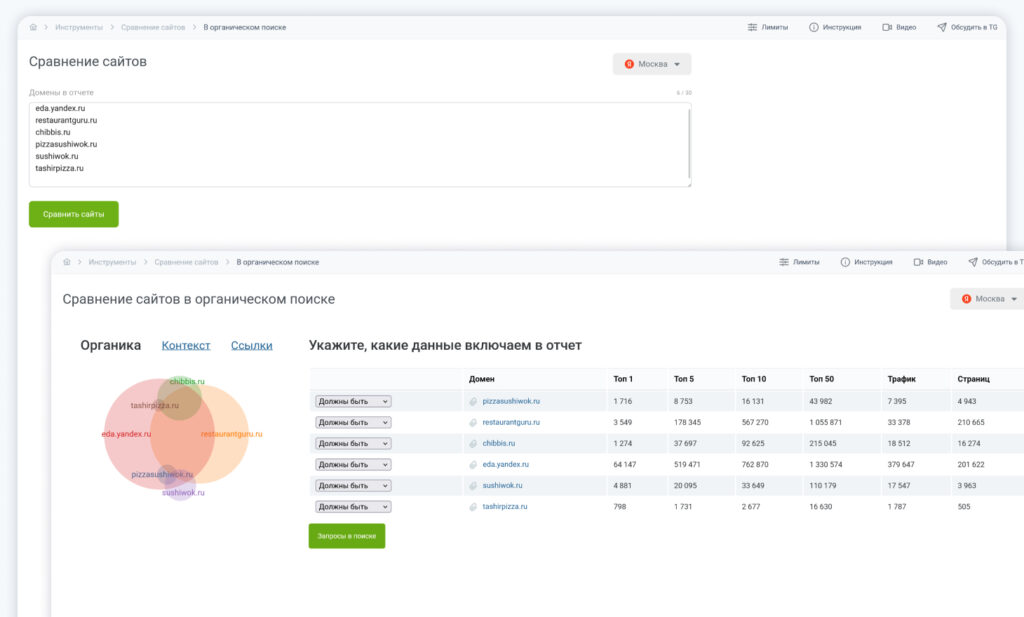Open home icon in front window breadcrumb
Image resolution: width=1024 pixels, height=617 pixels.
click(x=67, y=262)
